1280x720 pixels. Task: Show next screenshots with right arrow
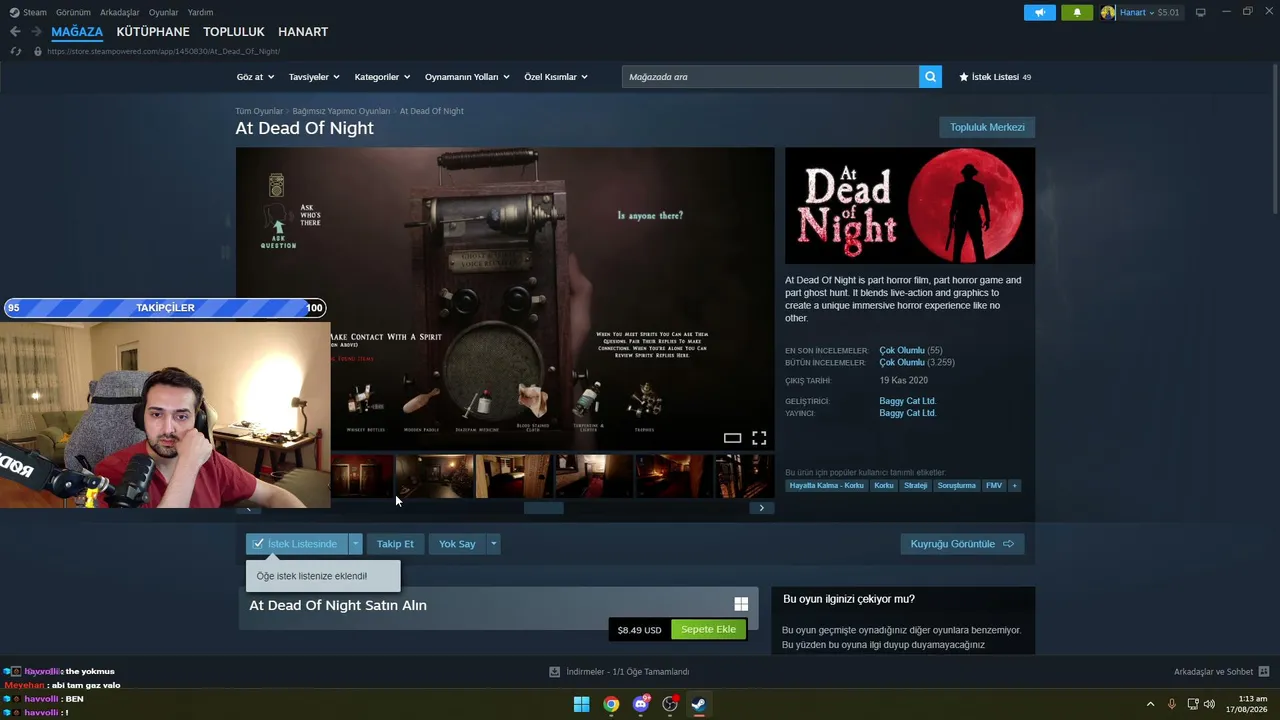pos(761,508)
